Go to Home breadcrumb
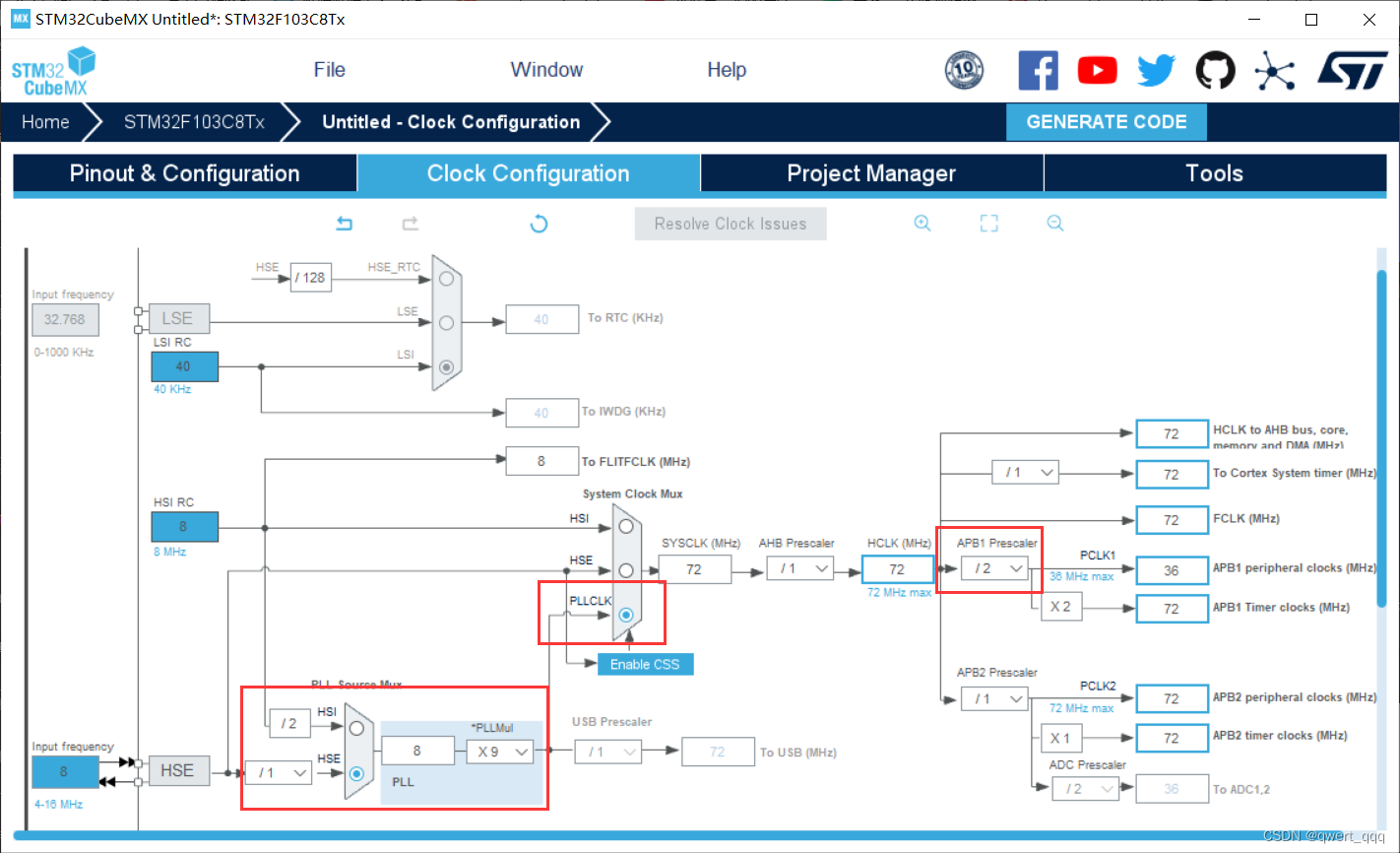Image resolution: width=1400 pixels, height=853 pixels. point(46,122)
